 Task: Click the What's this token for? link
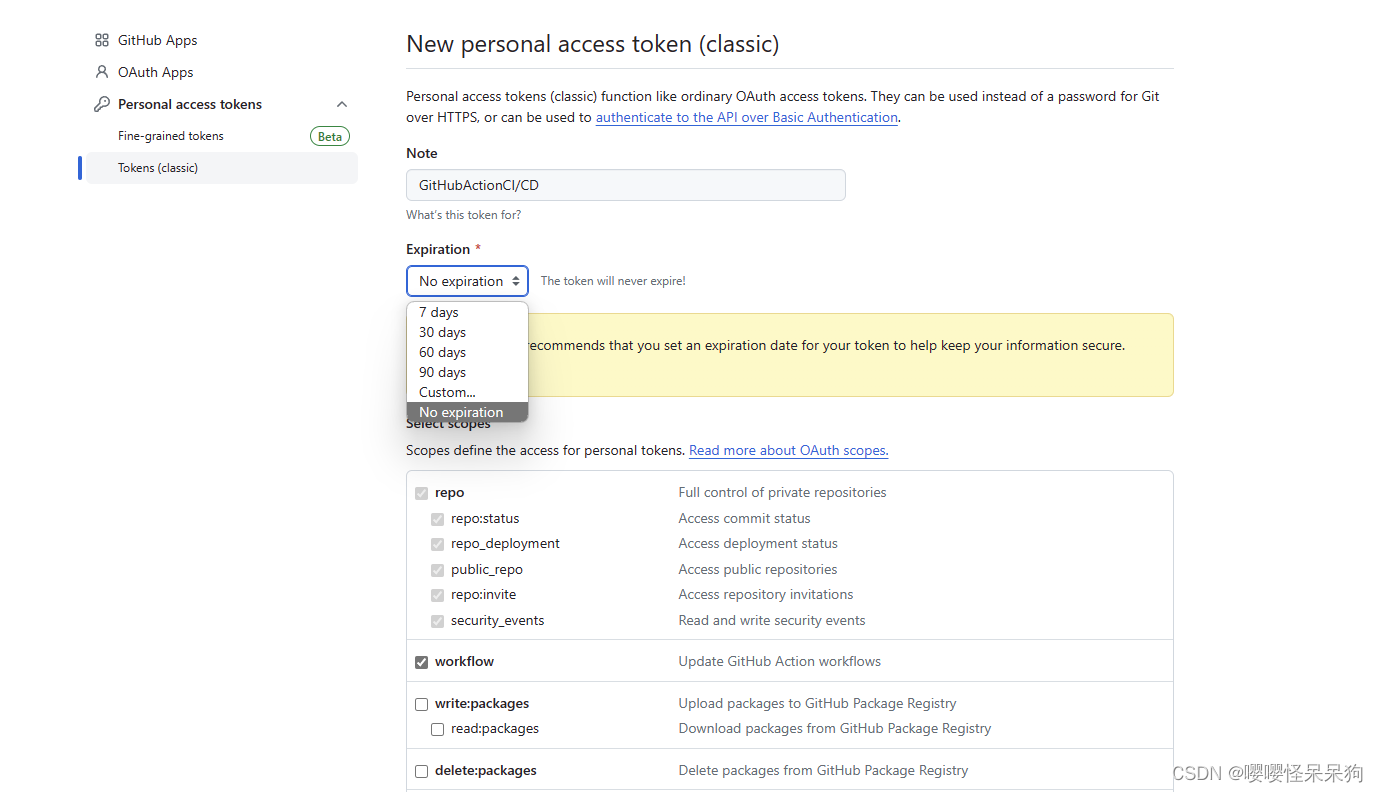click(463, 215)
